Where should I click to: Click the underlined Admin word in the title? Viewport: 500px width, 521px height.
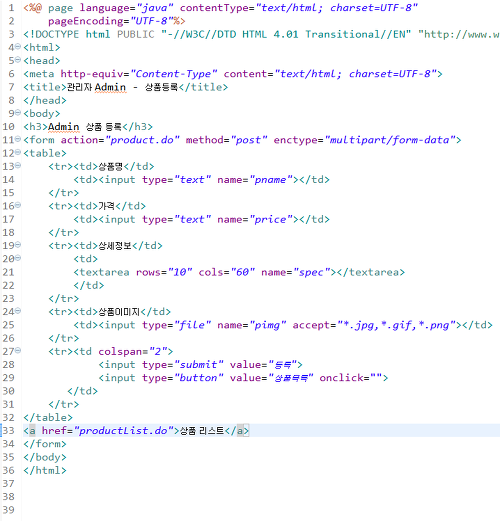coord(110,87)
